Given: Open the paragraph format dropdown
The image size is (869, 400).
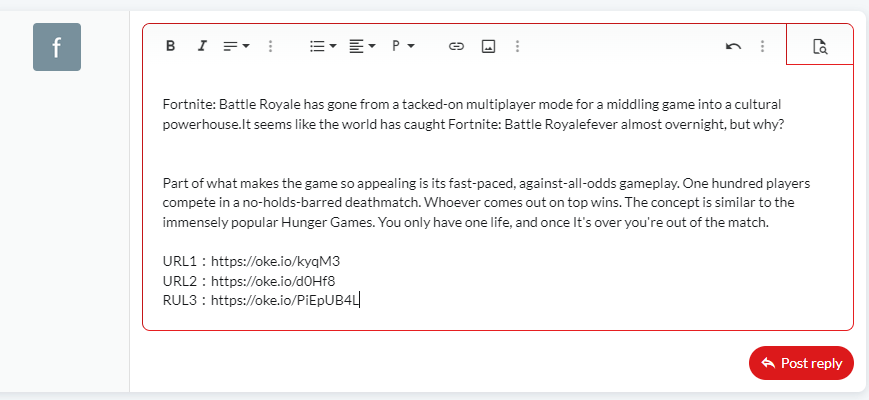Looking at the screenshot, I should point(403,46).
